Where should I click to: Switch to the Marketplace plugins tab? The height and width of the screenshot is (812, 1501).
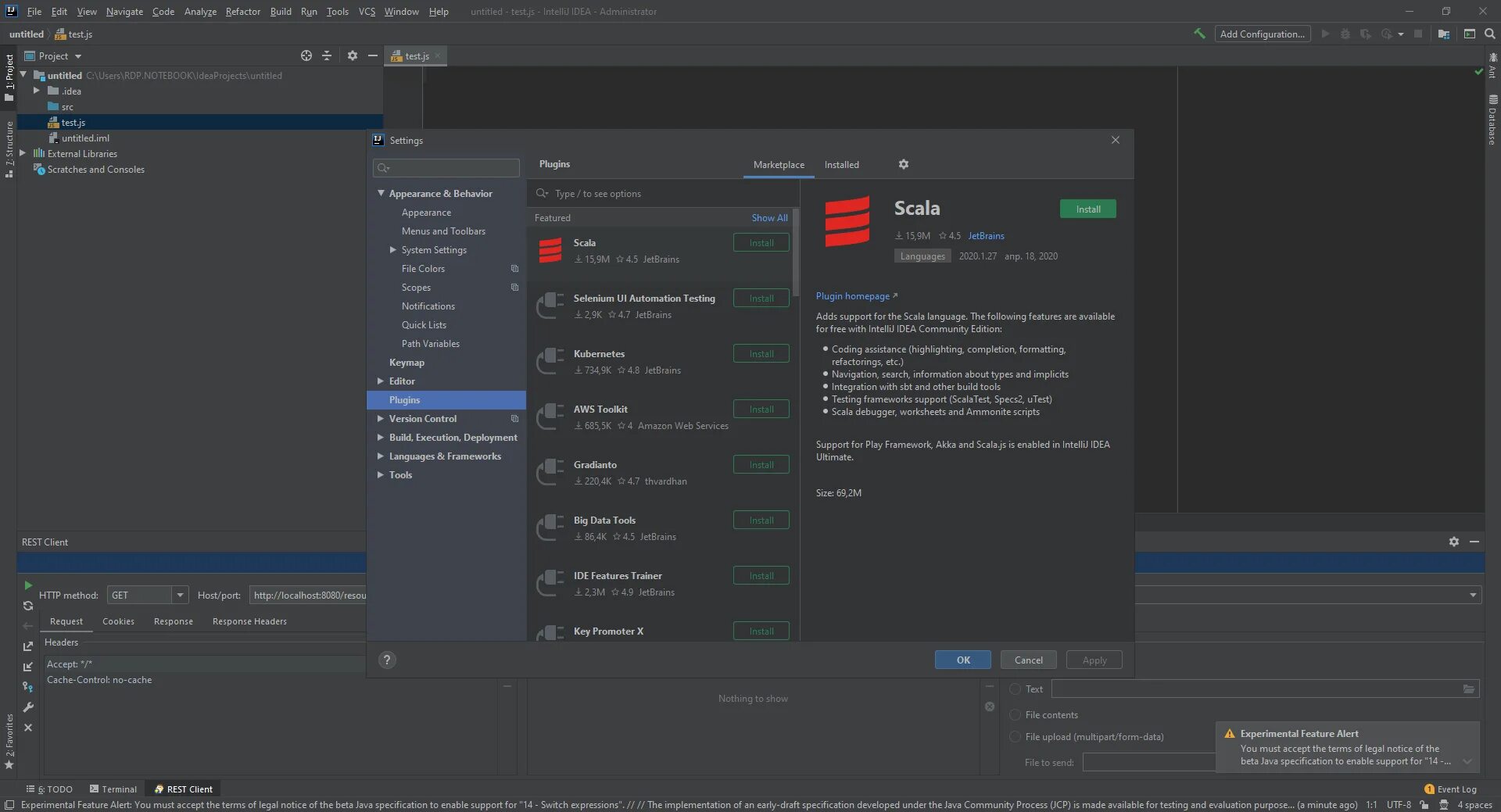779,165
